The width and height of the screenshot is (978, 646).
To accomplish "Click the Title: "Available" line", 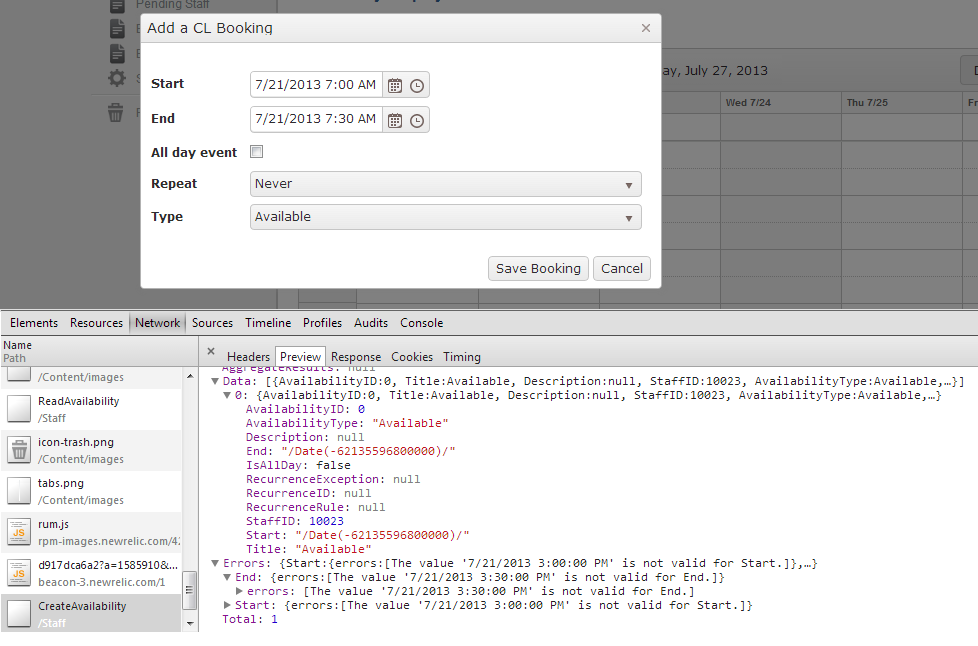I will click(x=309, y=549).
